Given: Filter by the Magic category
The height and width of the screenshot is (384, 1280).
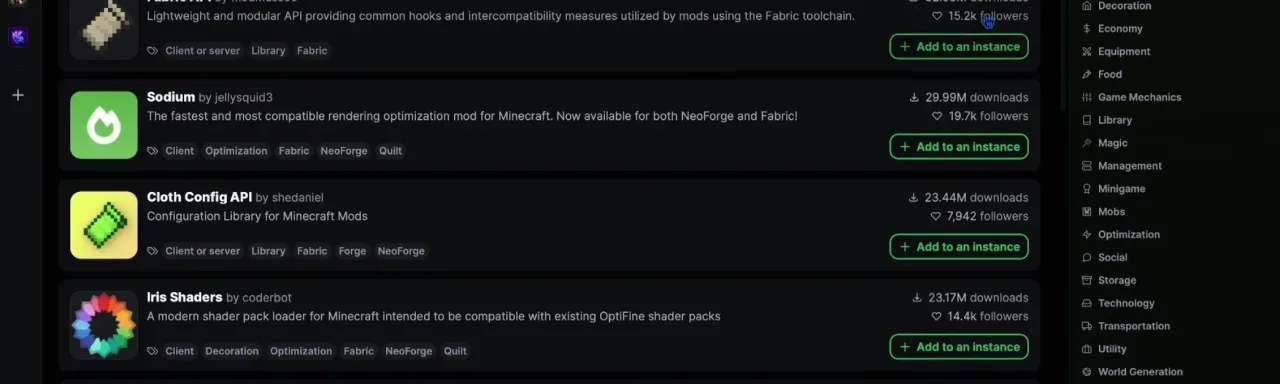Looking at the screenshot, I should [x=1112, y=143].
